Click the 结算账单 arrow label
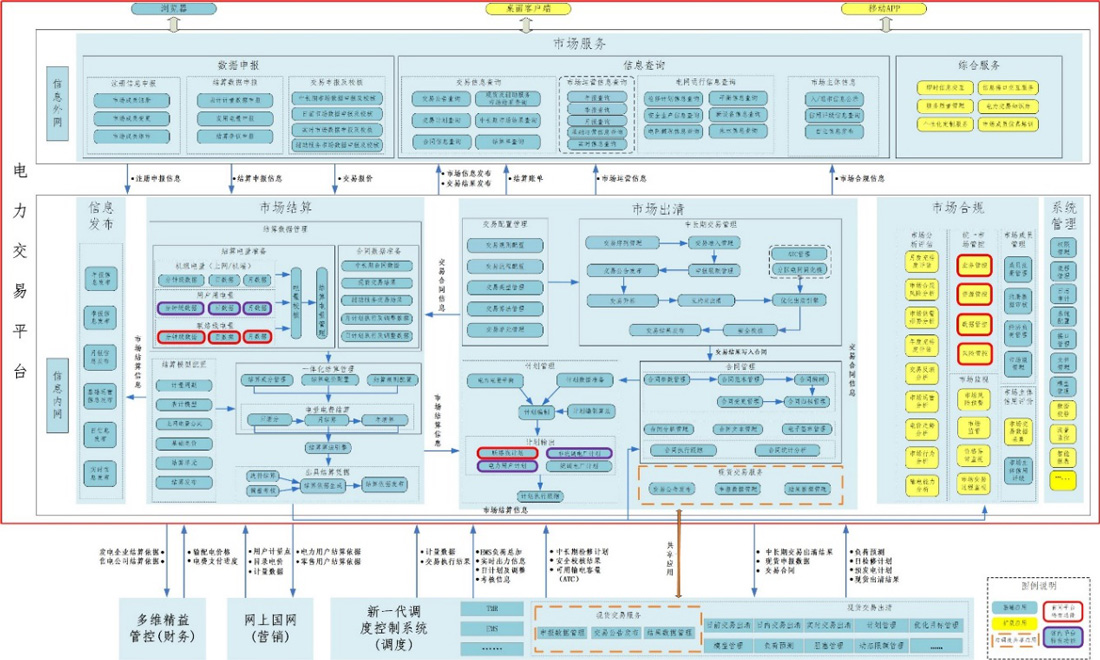The width and height of the screenshot is (1100, 660). click(x=530, y=179)
